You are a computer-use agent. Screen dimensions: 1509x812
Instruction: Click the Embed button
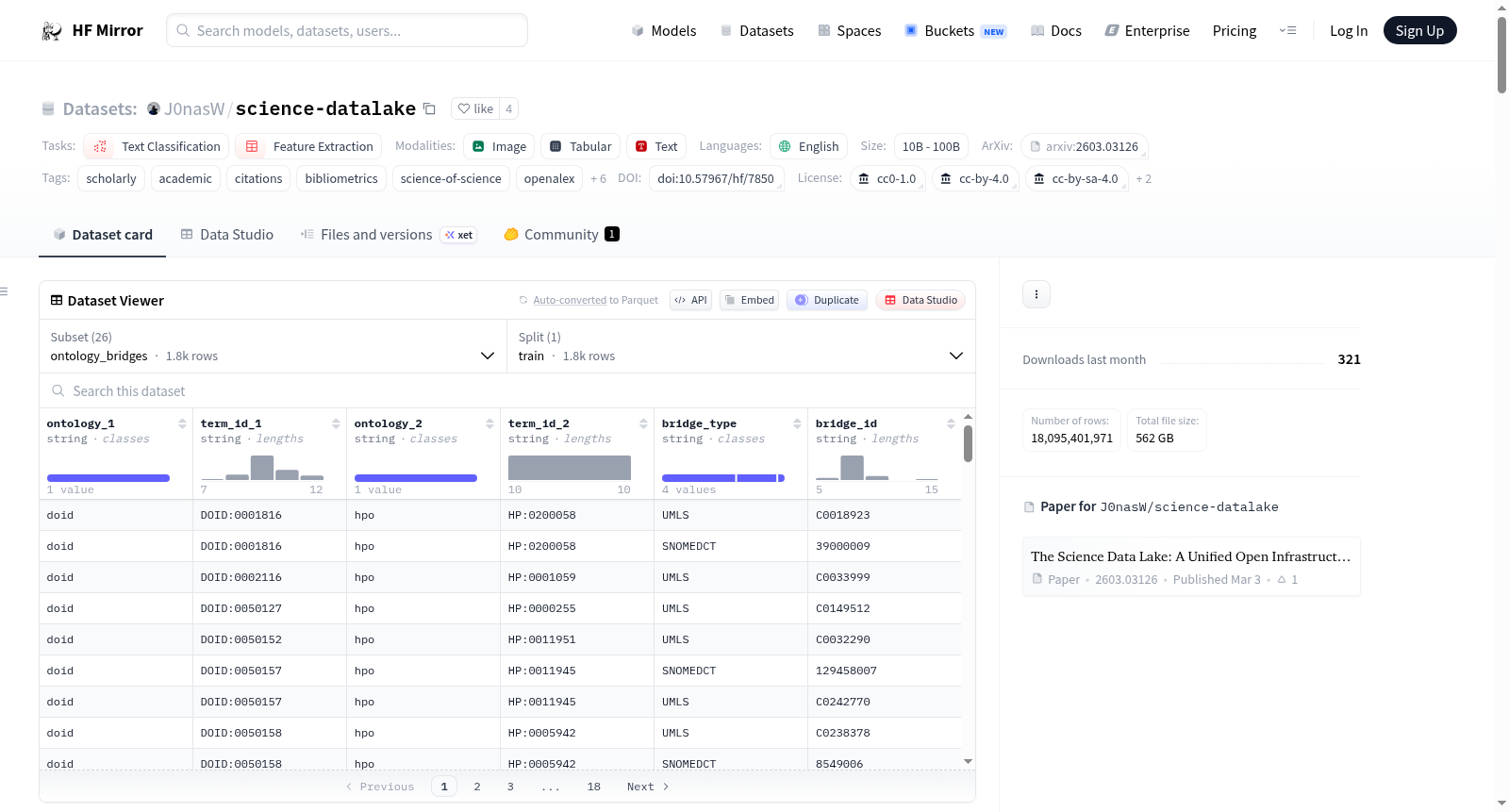pos(750,300)
